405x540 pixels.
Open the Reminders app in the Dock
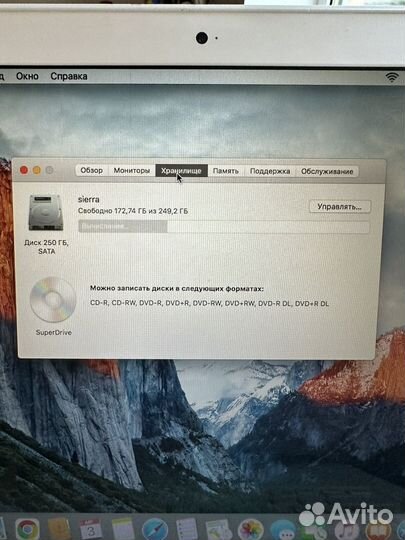187,529
